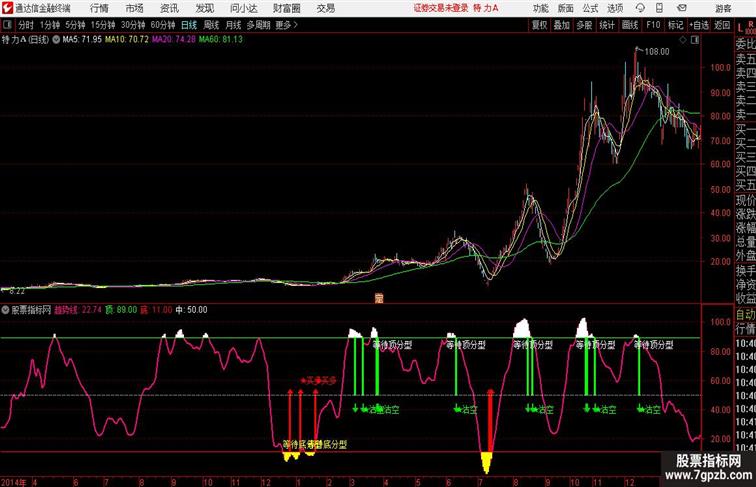Switch to the 60分钟 period
The image size is (756, 487).
(163, 25)
